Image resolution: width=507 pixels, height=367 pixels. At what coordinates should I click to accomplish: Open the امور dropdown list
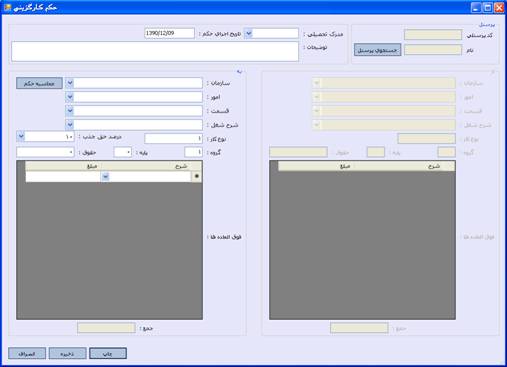pyautogui.click(x=70, y=97)
